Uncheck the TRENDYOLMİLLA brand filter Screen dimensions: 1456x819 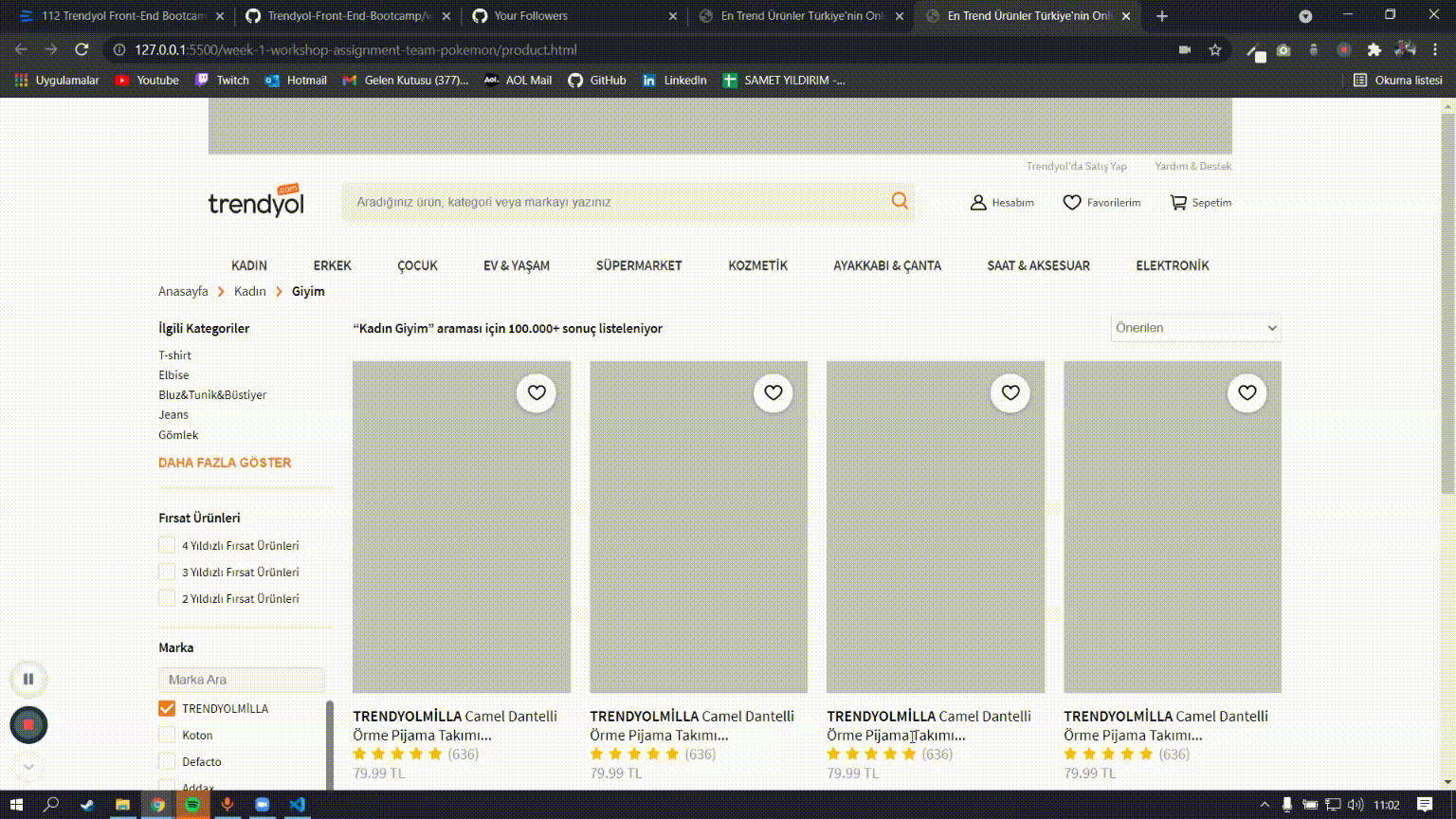167,707
